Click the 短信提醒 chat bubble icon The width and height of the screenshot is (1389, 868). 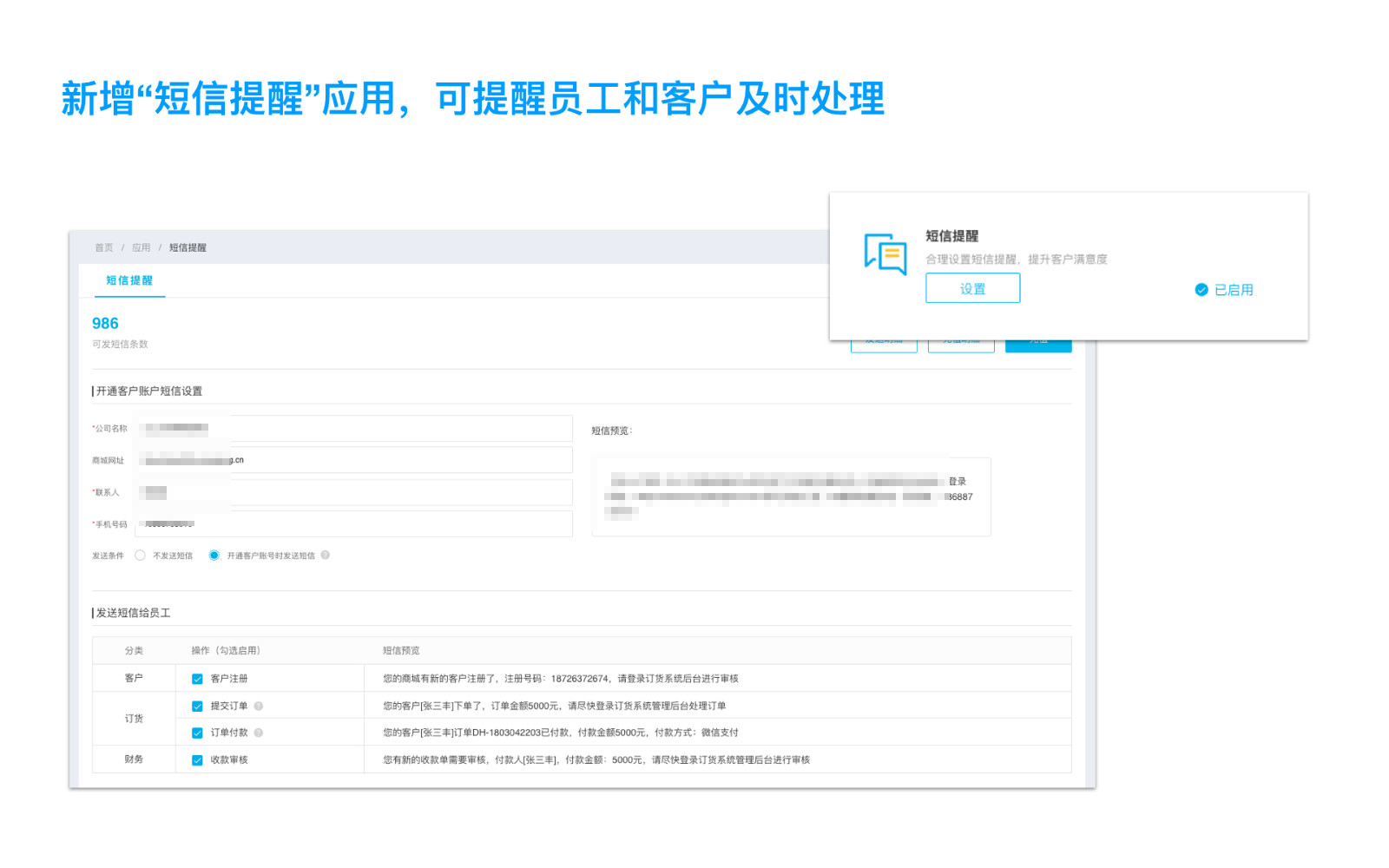click(x=885, y=253)
